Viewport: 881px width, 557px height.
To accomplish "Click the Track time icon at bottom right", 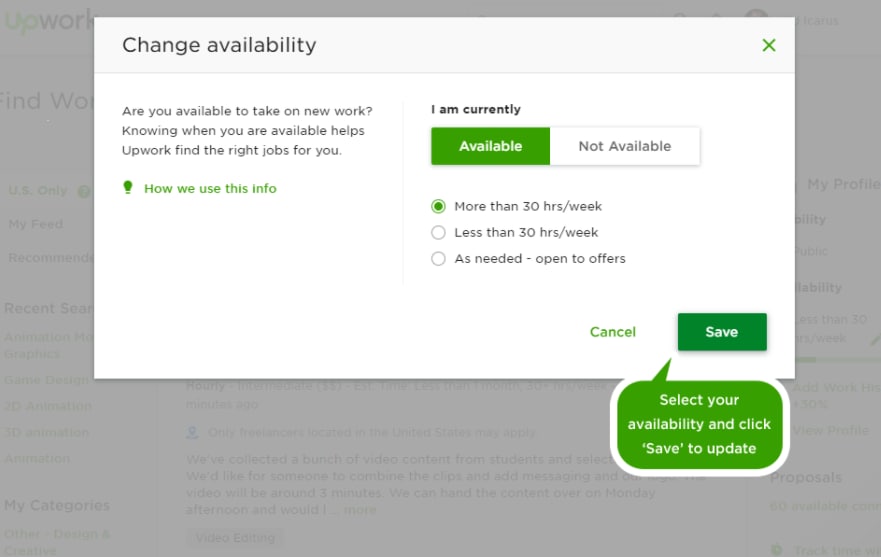I will click(776, 550).
